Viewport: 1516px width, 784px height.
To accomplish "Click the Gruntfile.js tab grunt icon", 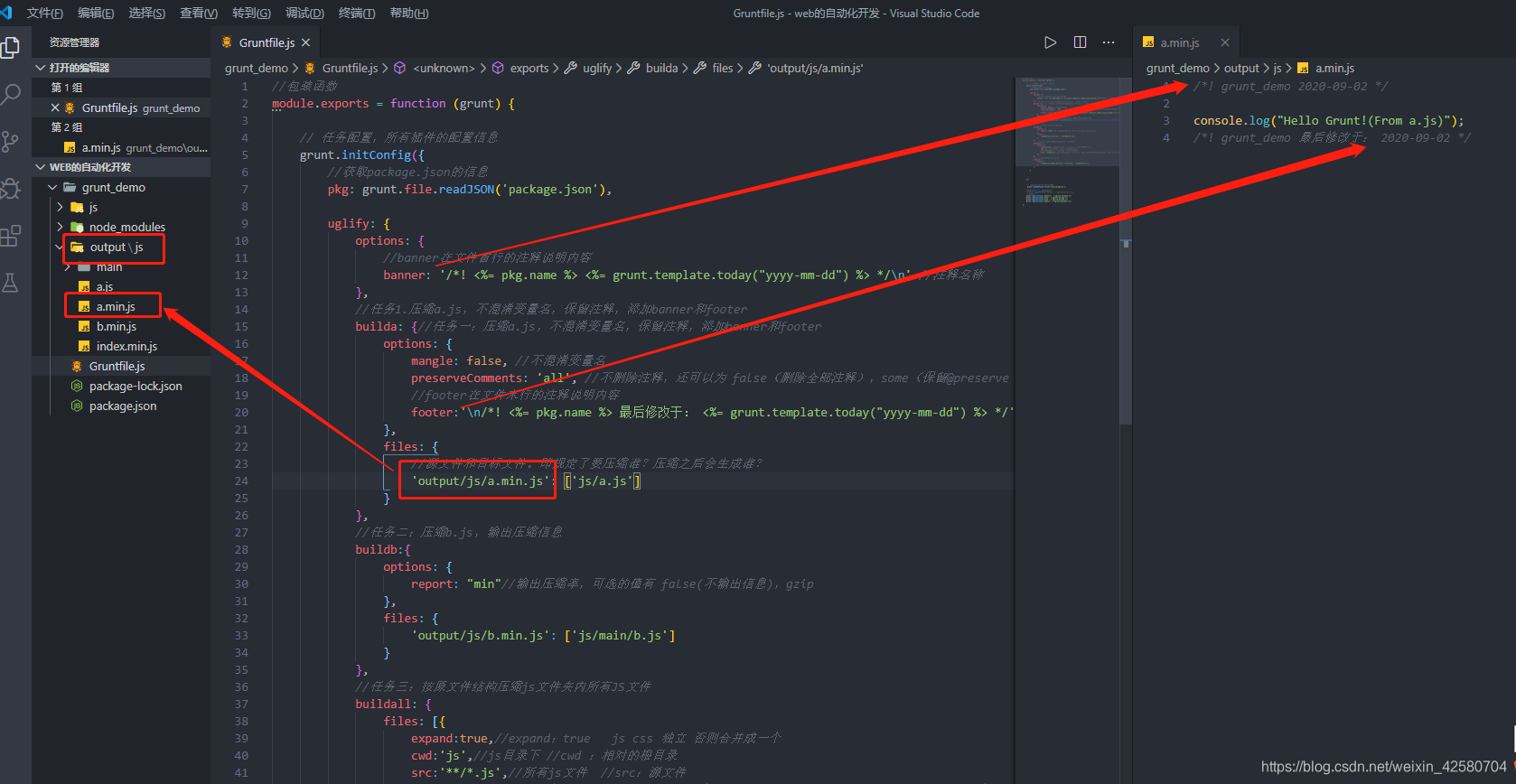I will (227, 42).
